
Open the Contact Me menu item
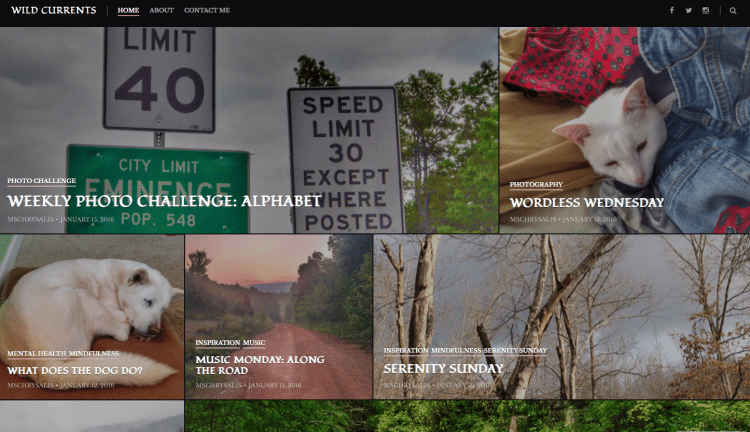[x=207, y=10]
